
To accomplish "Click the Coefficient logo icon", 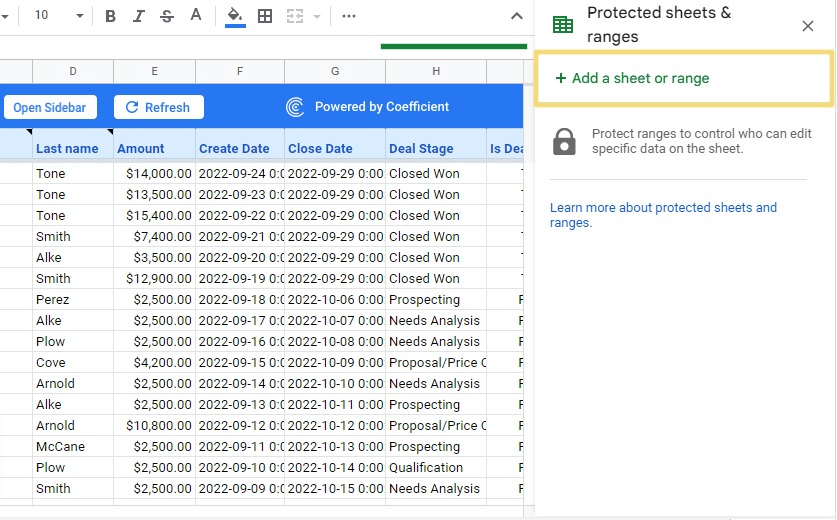I will (x=295, y=107).
